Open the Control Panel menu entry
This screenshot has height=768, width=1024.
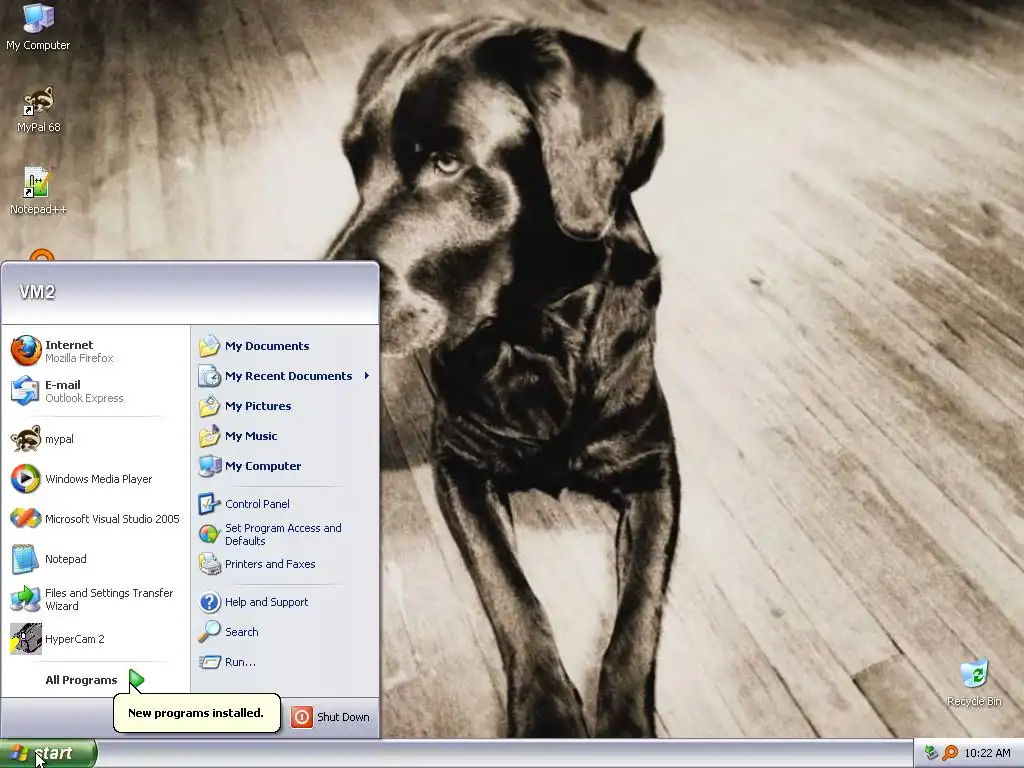285,504
